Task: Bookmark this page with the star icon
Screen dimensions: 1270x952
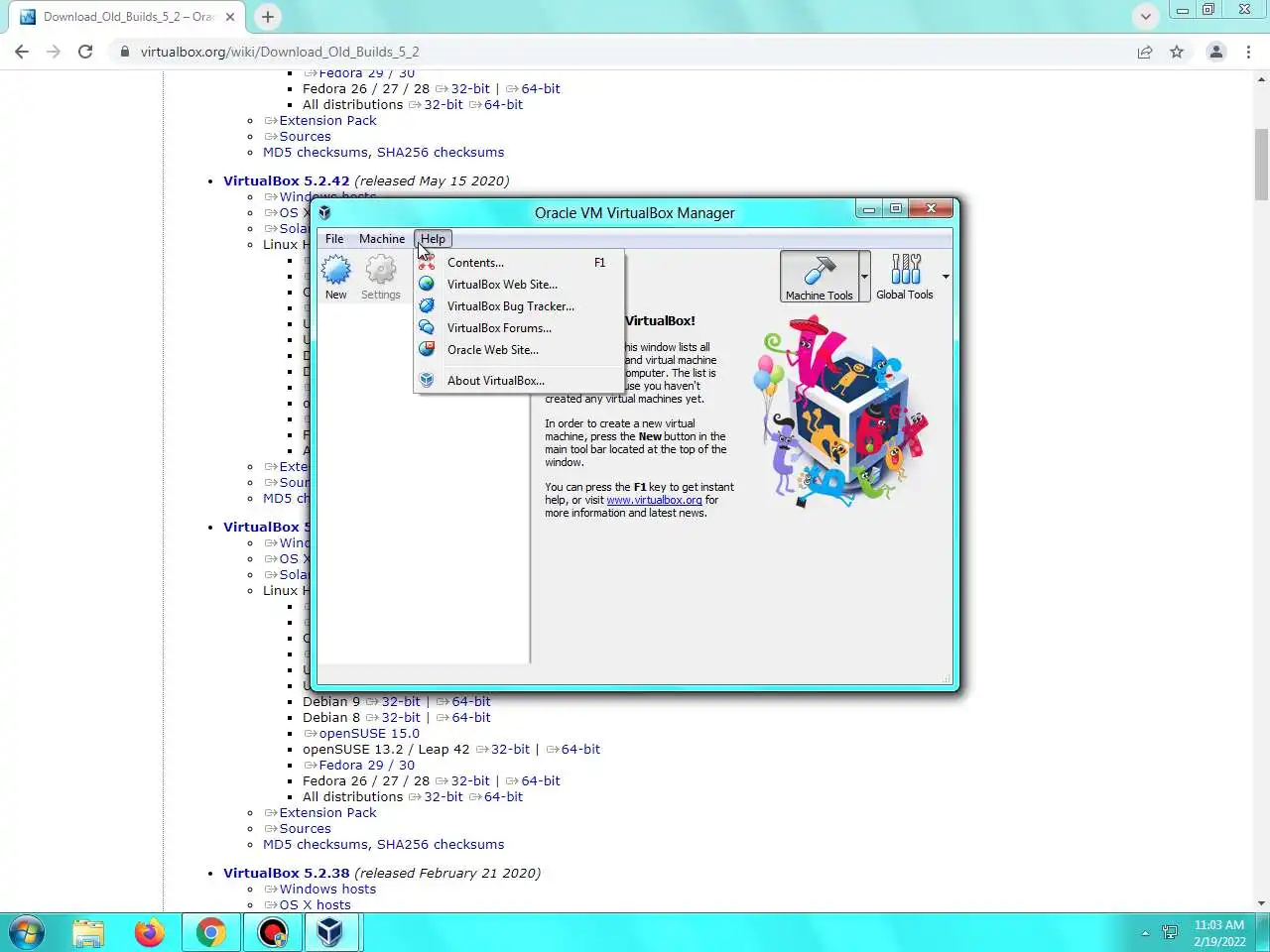Action: point(1177,52)
